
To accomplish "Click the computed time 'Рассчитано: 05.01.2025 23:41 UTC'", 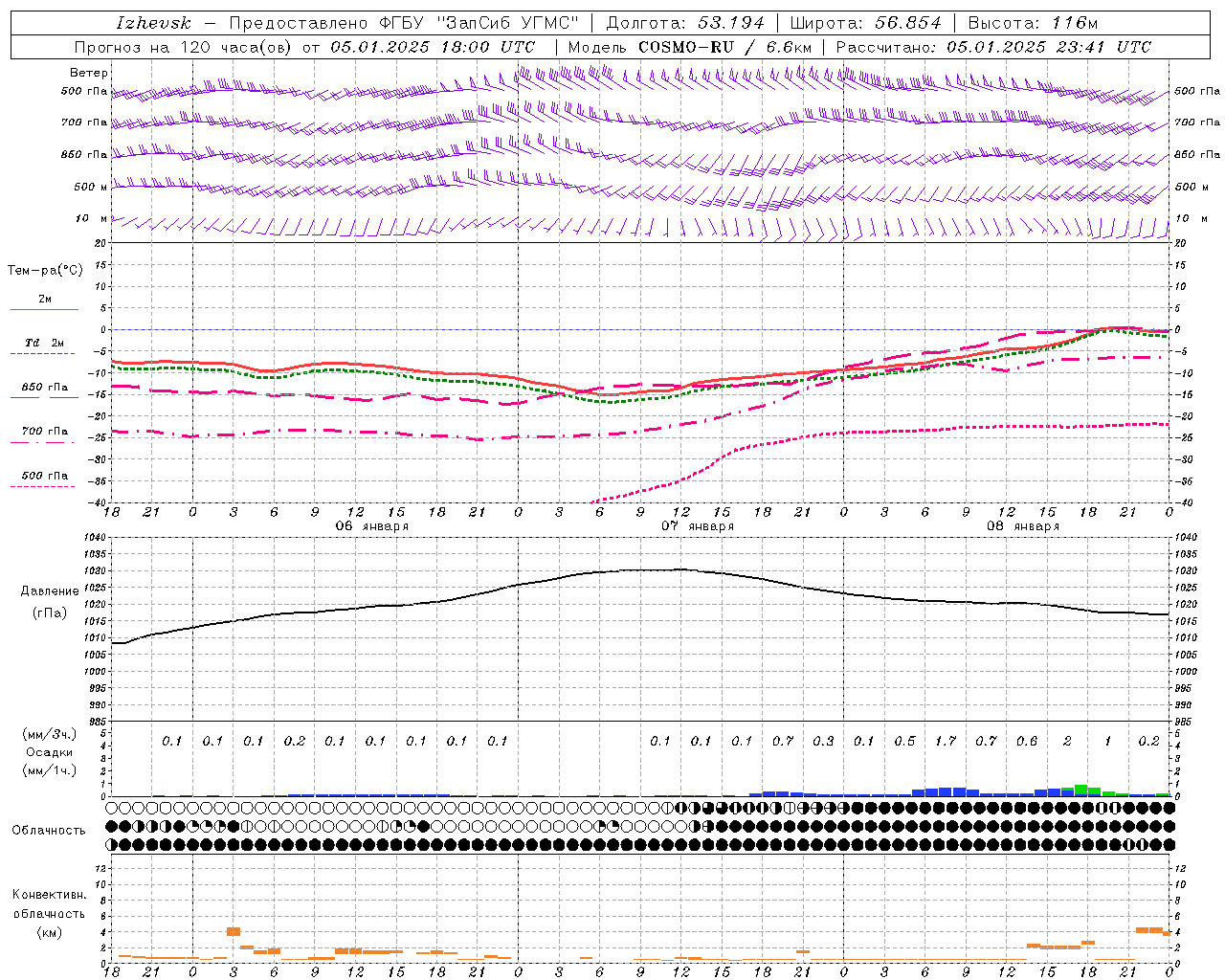I will (x=993, y=47).
